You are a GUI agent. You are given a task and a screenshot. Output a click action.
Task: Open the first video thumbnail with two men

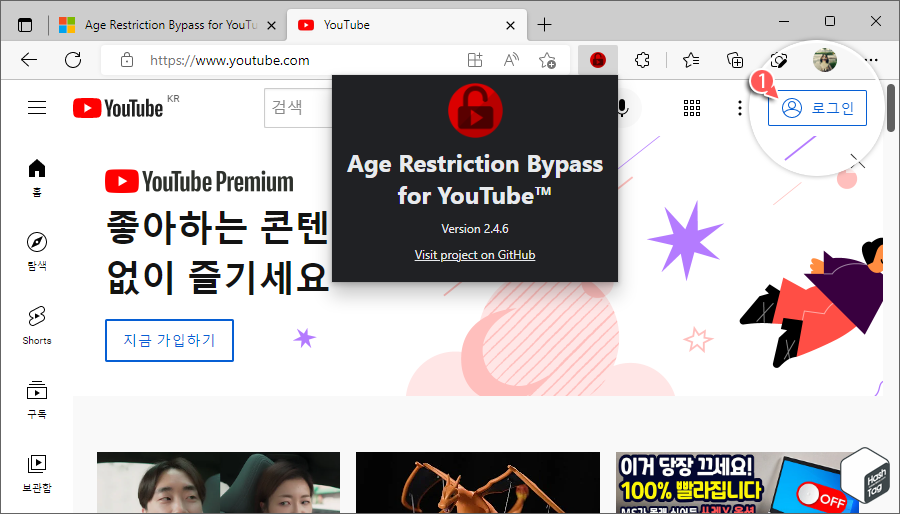click(218, 482)
